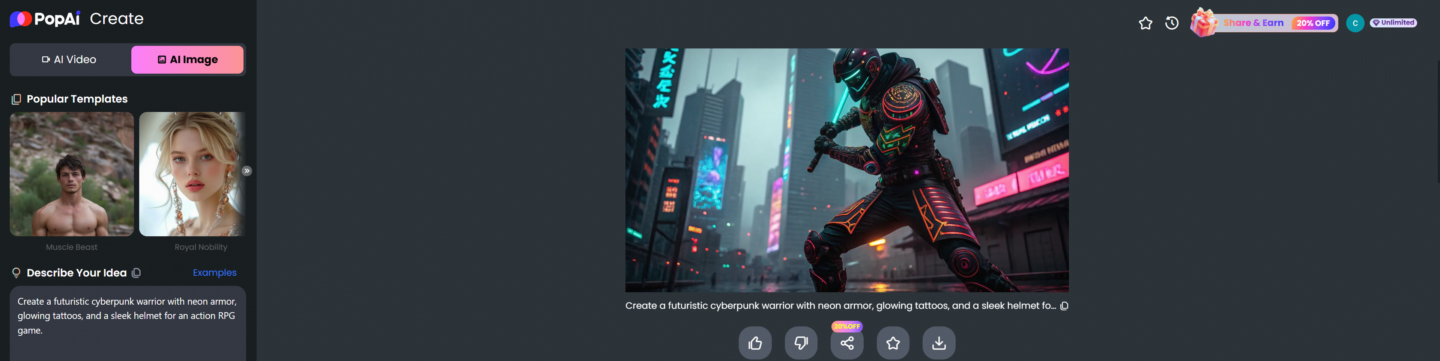
Task: Open the Examples link
Action: tap(214, 273)
